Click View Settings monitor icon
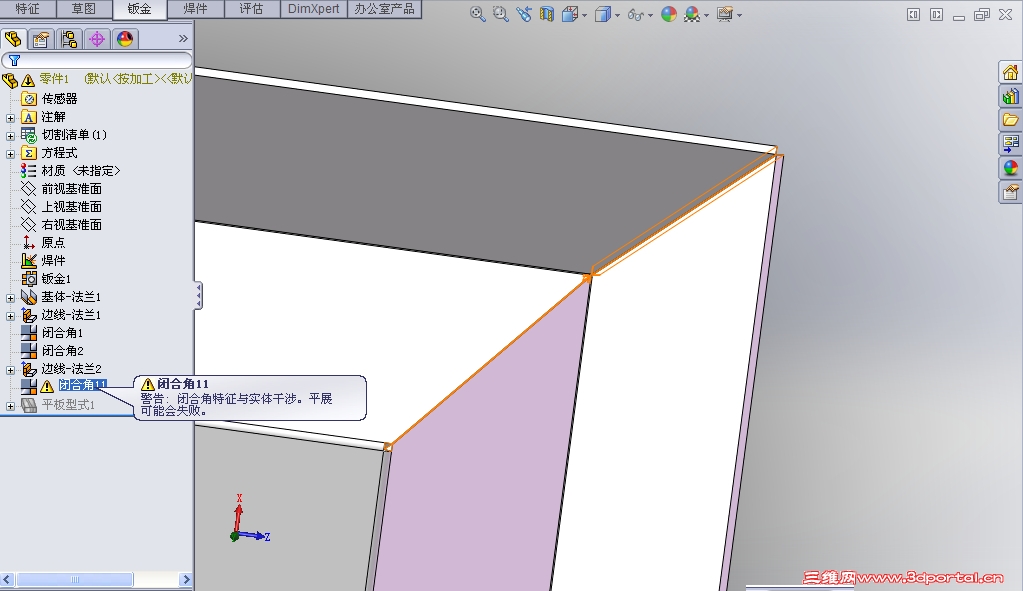 (x=724, y=14)
